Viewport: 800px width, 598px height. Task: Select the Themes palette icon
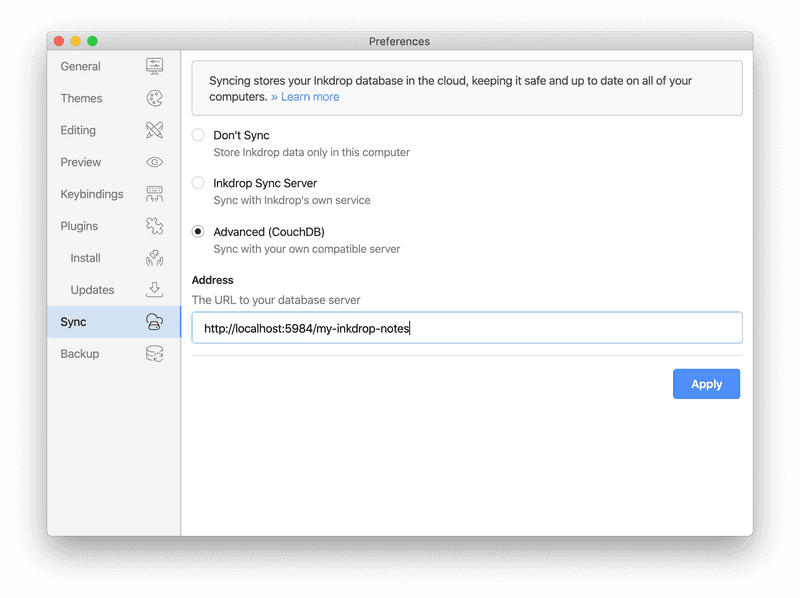pyautogui.click(x=154, y=98)
